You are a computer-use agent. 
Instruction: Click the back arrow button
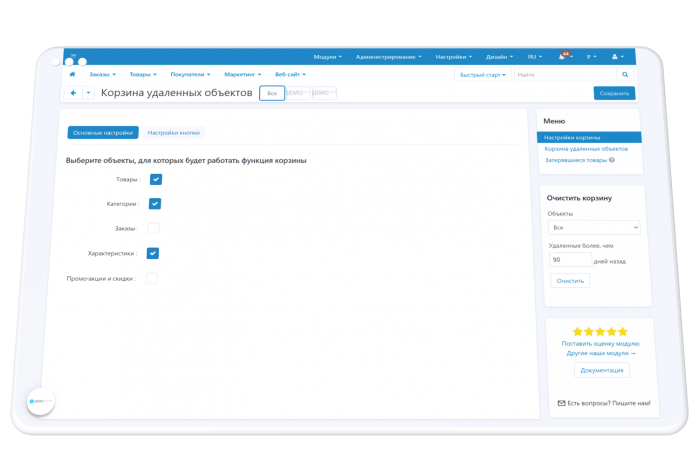(x=73, y=93)
